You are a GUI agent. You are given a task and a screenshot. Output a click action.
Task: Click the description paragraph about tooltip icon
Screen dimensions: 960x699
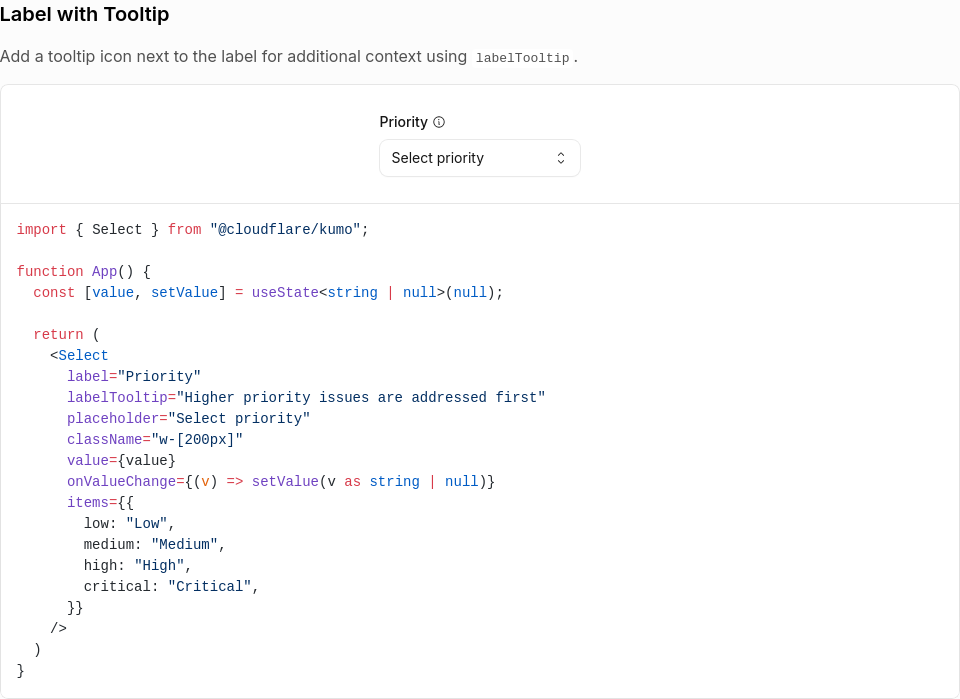point(289,57)
